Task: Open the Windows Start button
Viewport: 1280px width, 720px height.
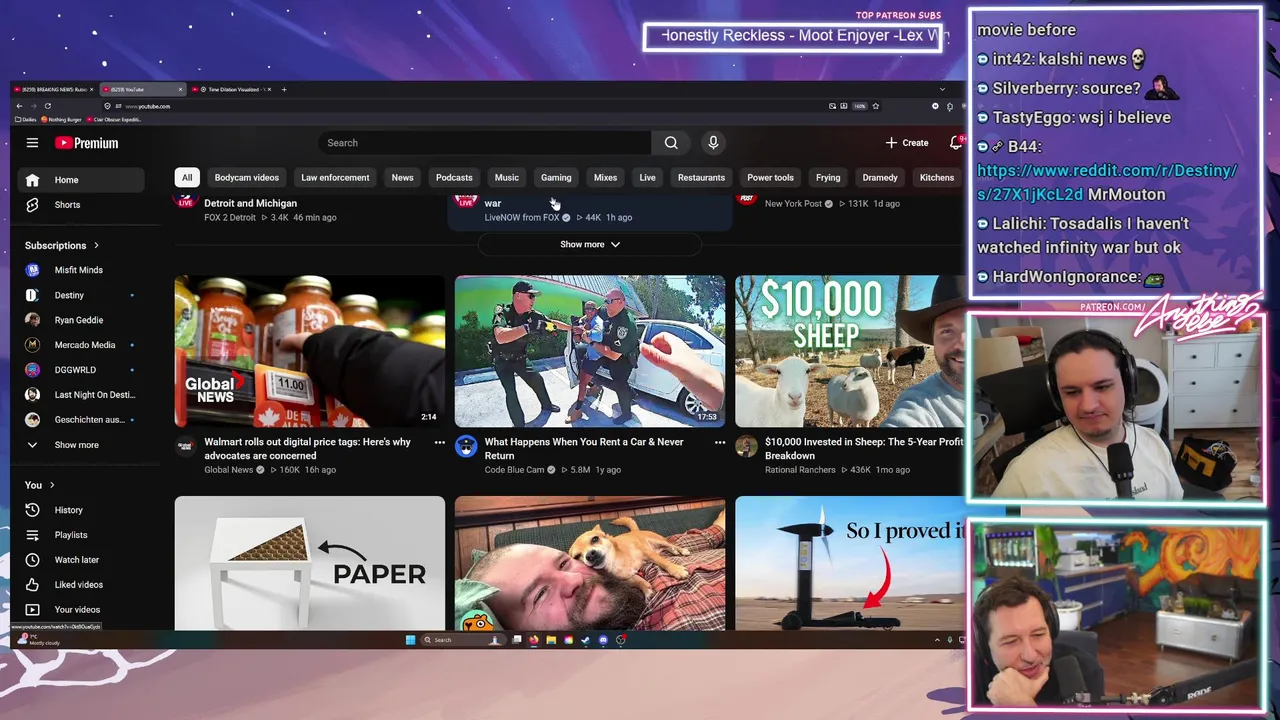Action: coord(410,640)
